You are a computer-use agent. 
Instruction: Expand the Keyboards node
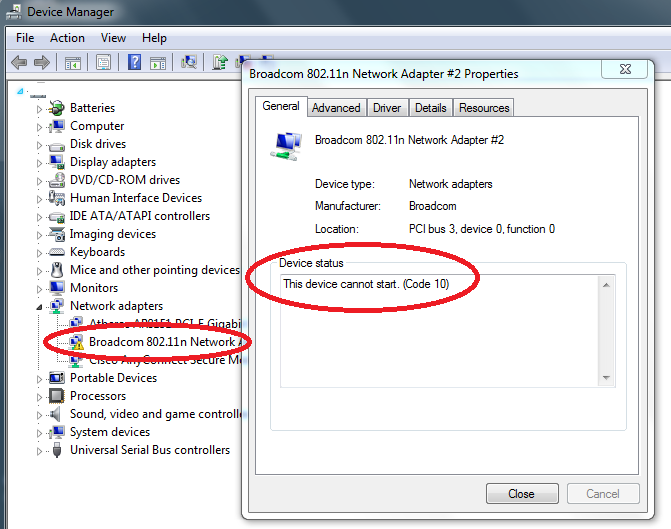39,253
